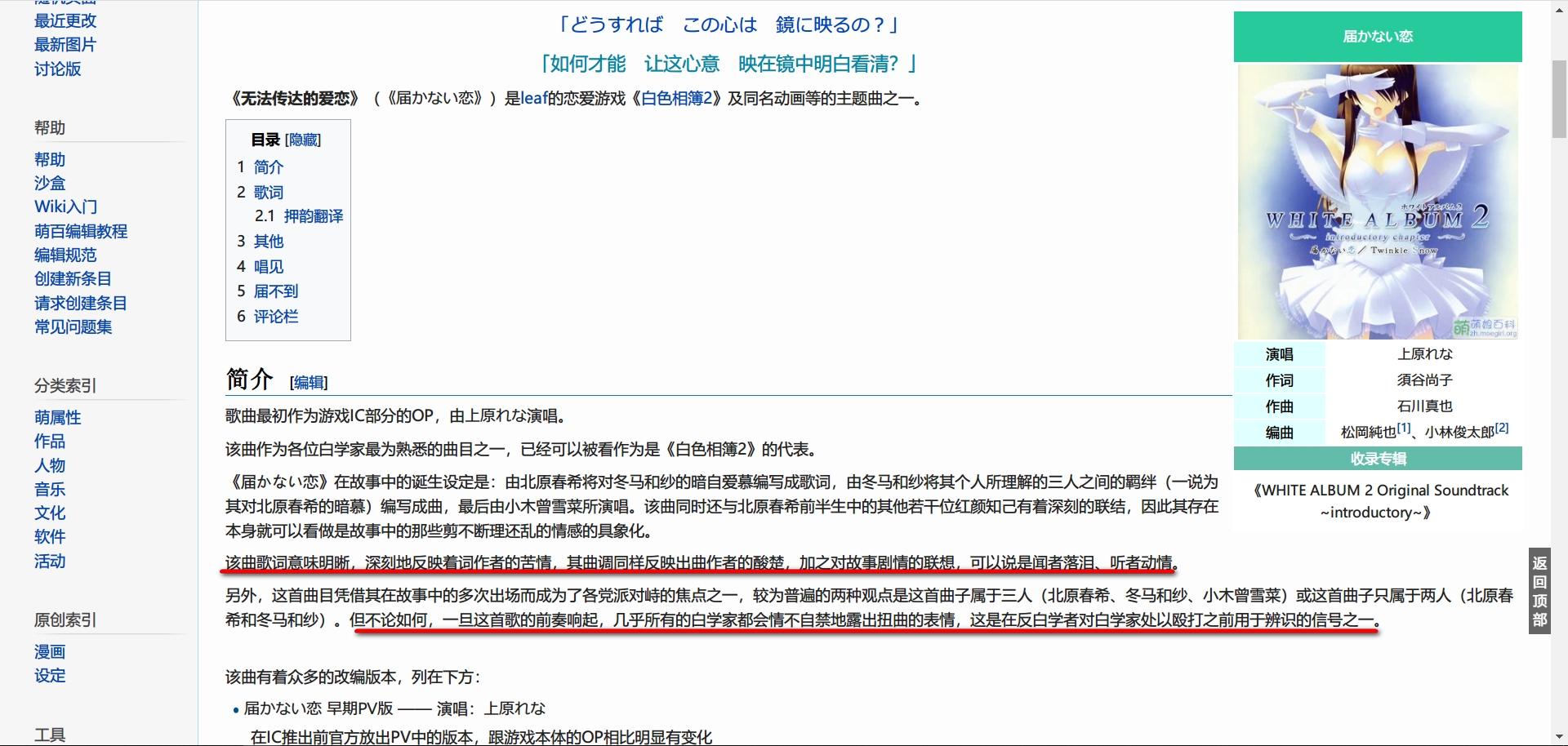Hide the table of contents via 隐藏
Image resolution: width=1568 pixels, height=746 pixels.
303,140
